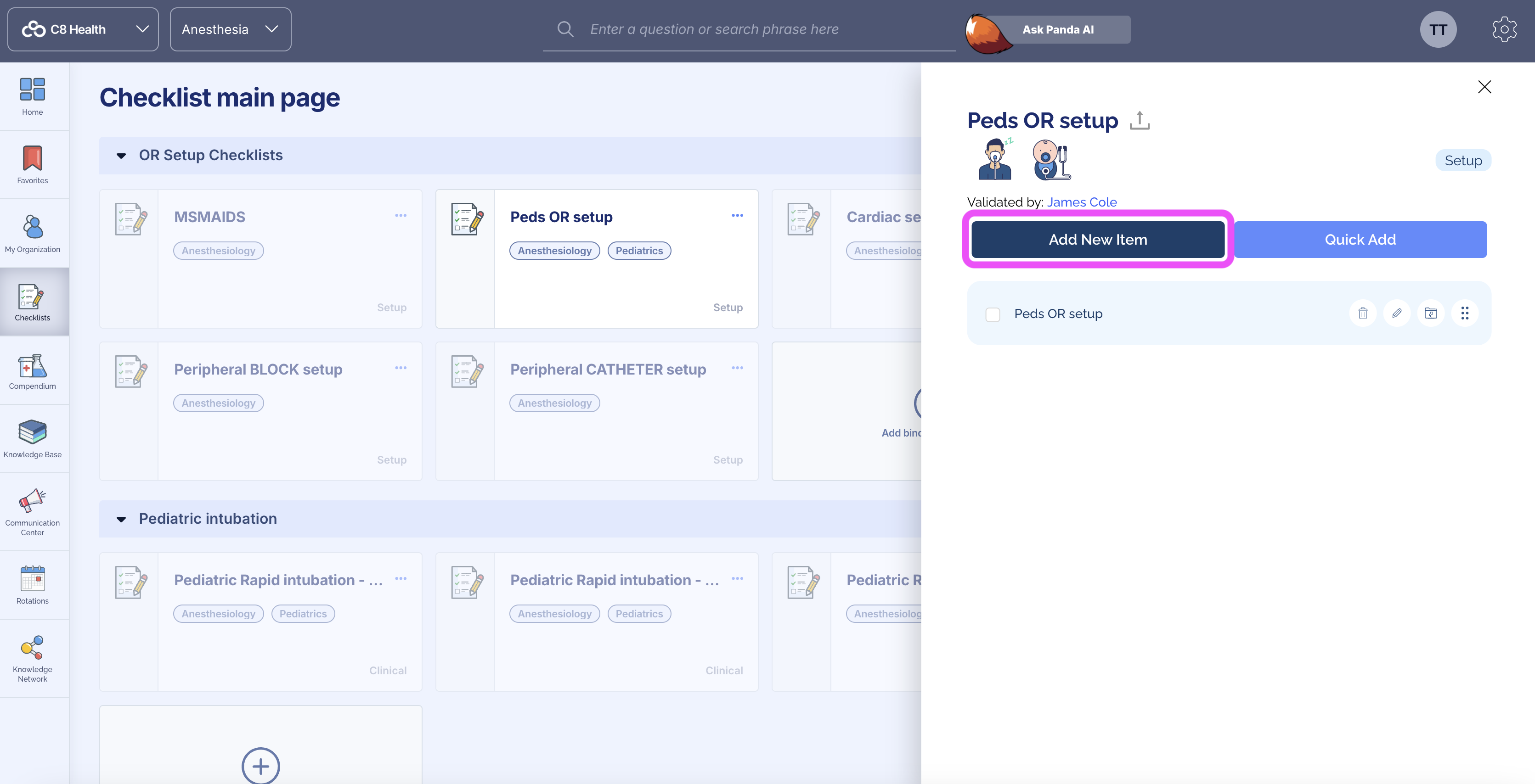Click the sleeping anesthesia patient icon
The width and height of the screenshot is (1535, 784).
[995, 159]
